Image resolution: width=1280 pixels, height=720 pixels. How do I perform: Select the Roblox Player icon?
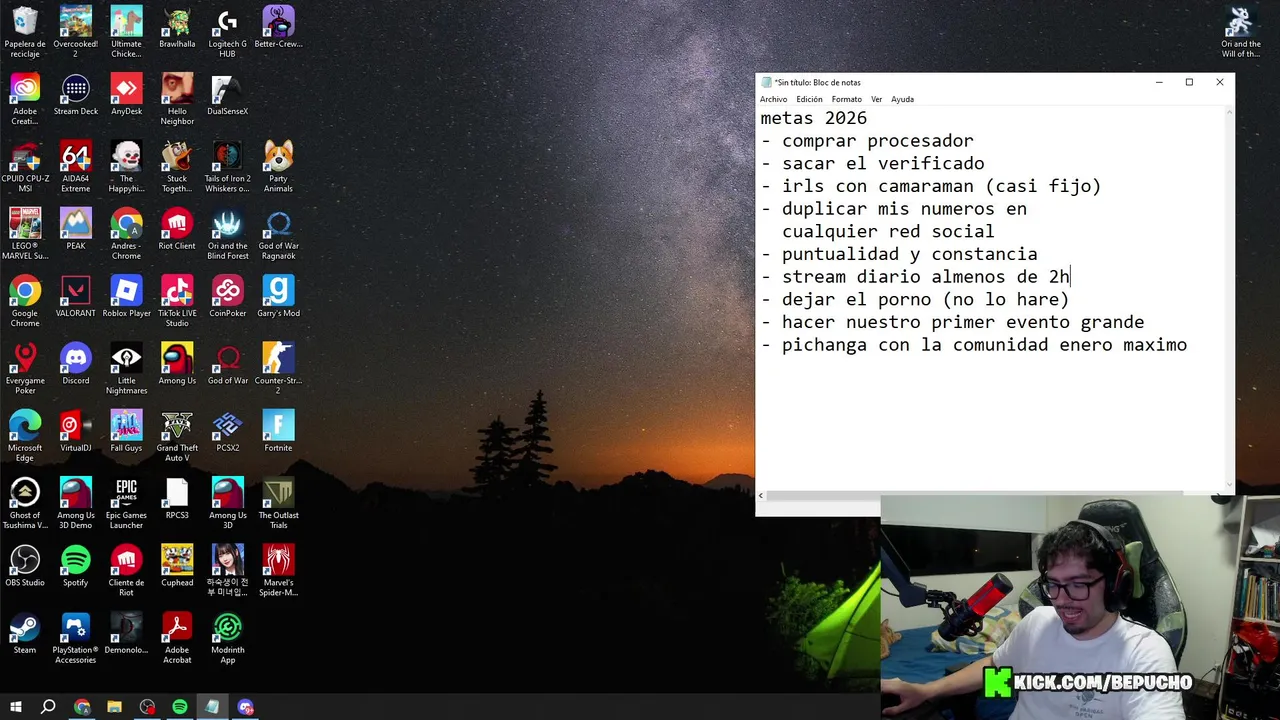pos(126,297)
